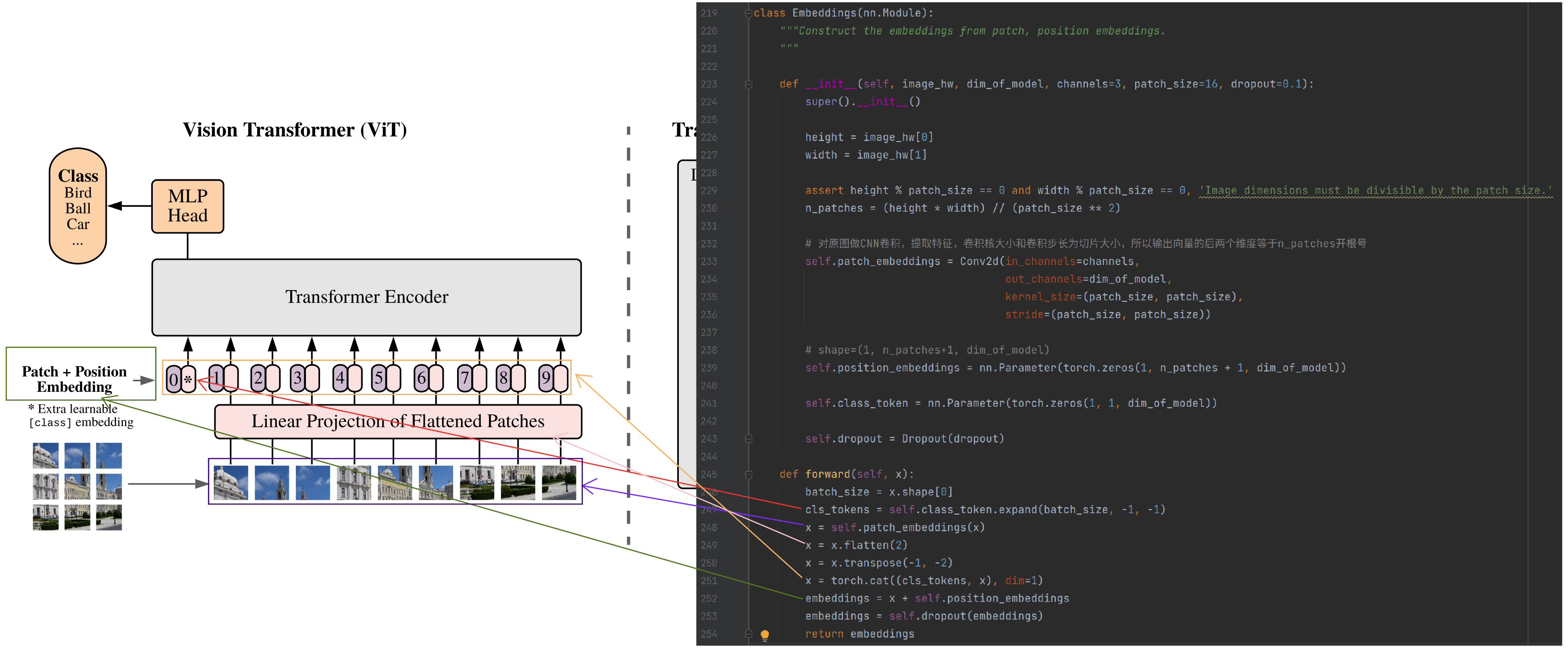Screen dimensions: 1568x649
Task: Click first patch thumbnail in purple row
Action: (231, 482)
